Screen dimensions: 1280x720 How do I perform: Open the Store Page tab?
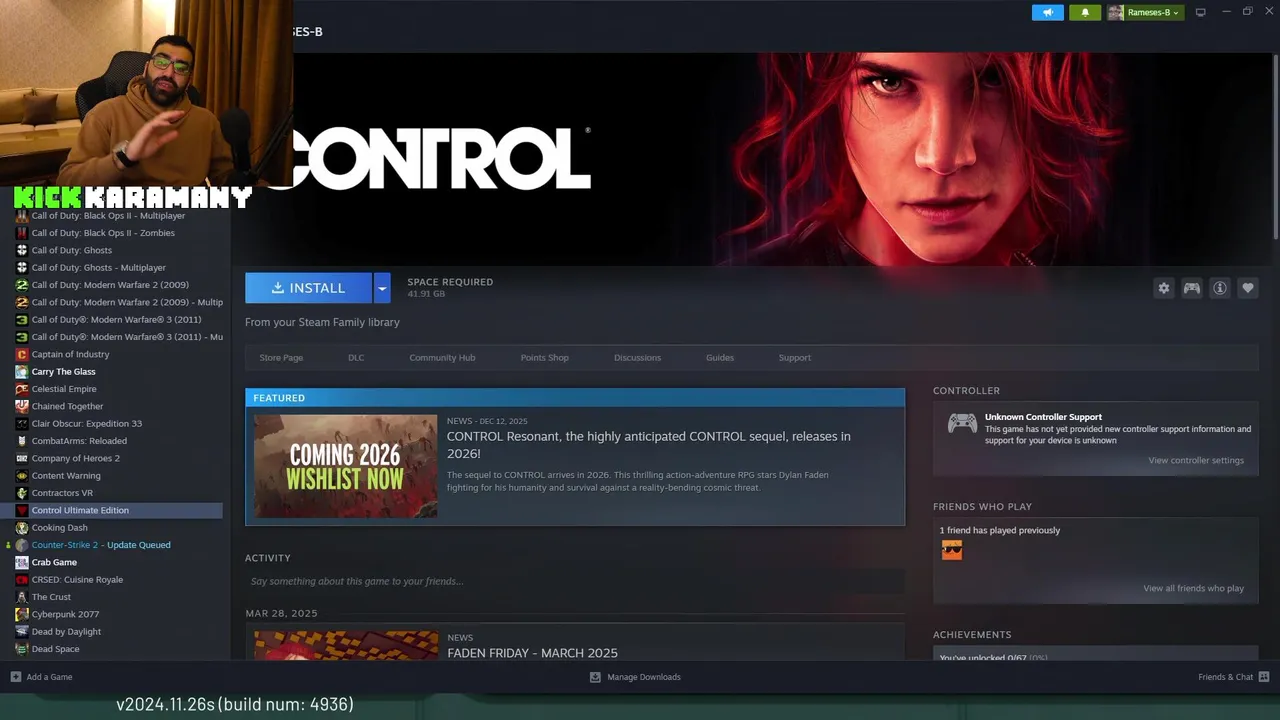click(x=281, y=358)
